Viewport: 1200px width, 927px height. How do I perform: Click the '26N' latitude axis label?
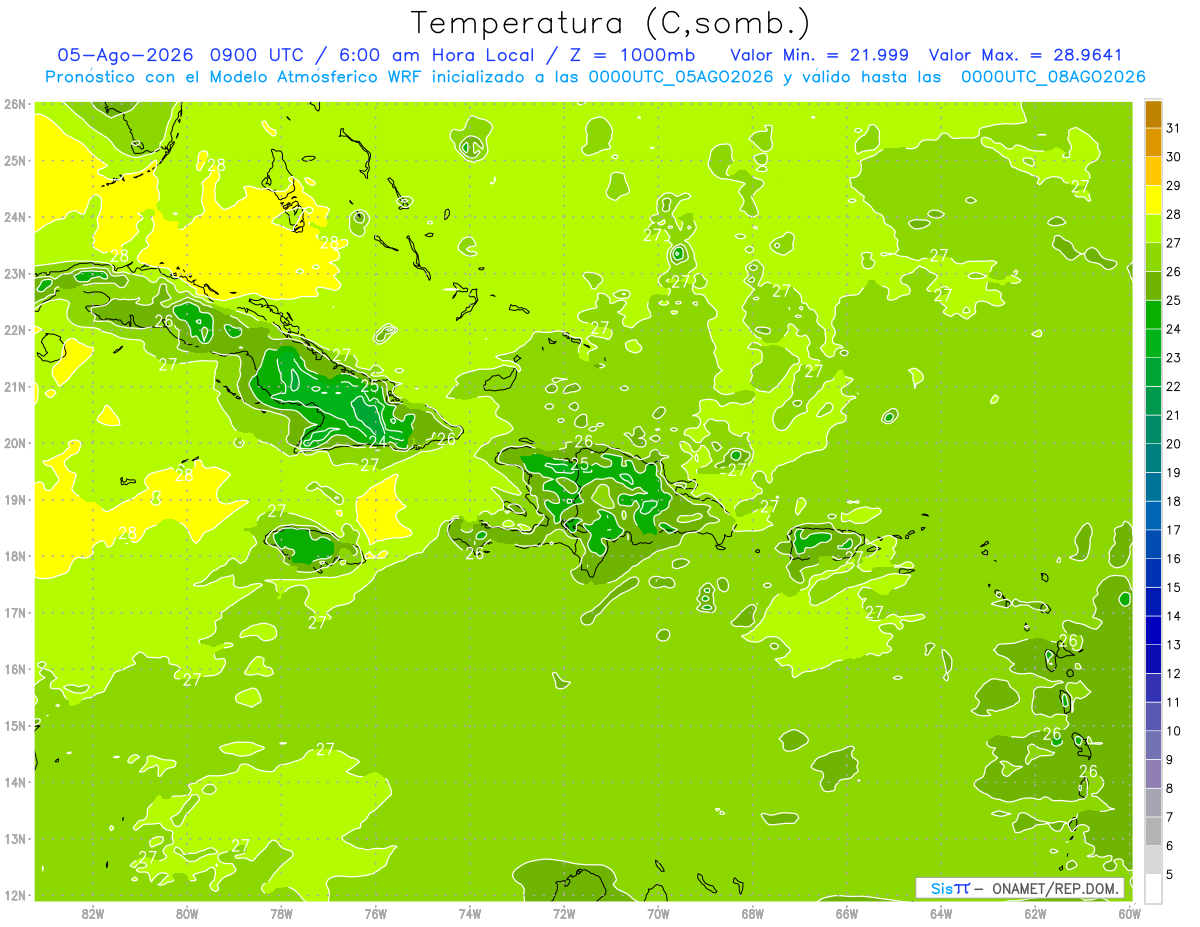tap(15, 104)
